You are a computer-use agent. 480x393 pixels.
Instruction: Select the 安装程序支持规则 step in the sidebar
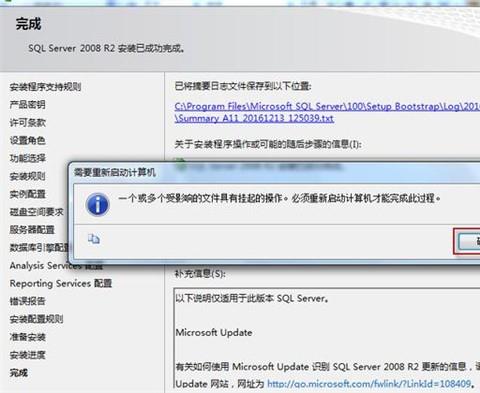(45, 87)
